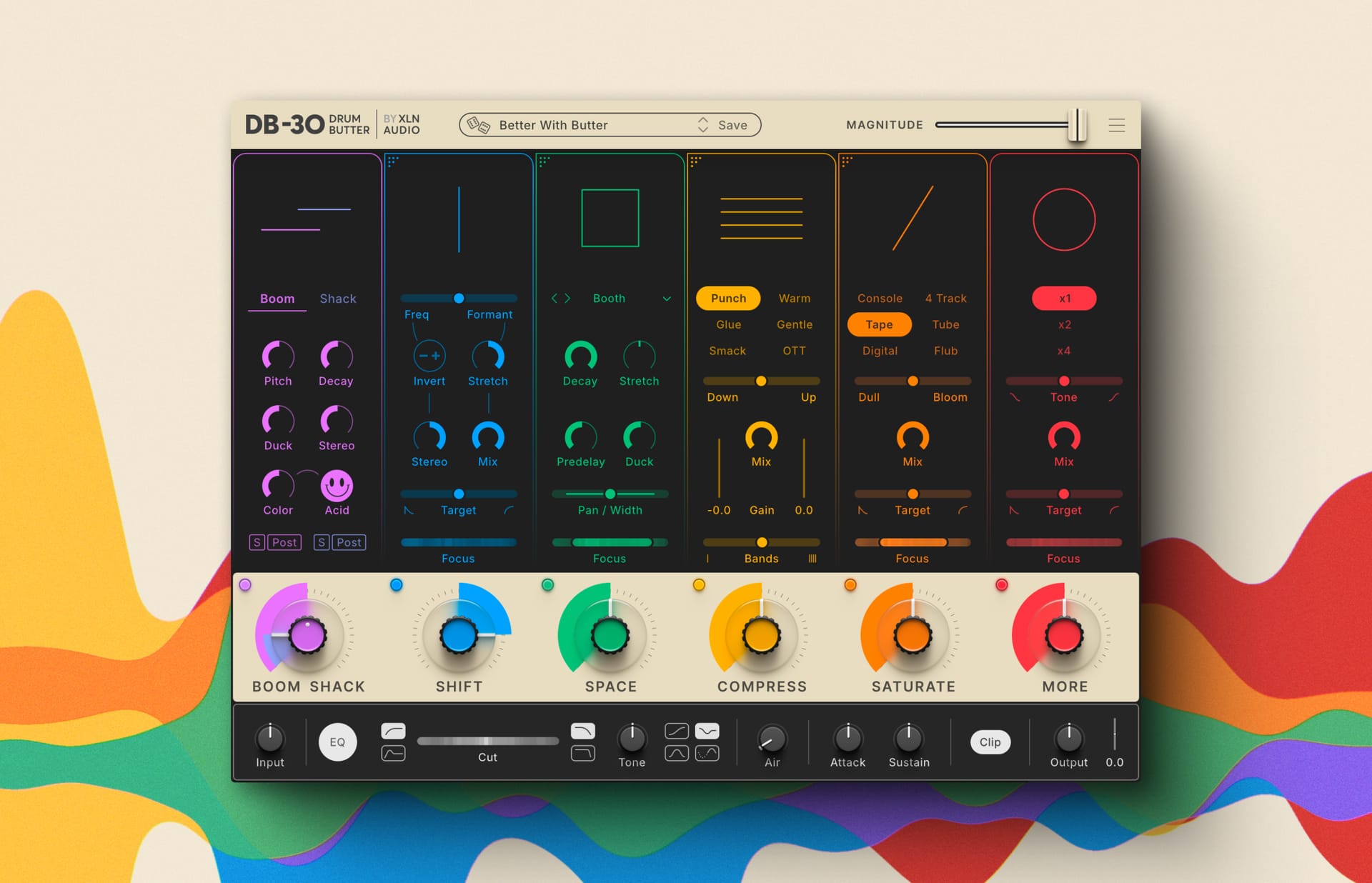This screenshot has height=883, width=1372.
Task: Click the Boom Post button
Action: [x=284, y=542]
